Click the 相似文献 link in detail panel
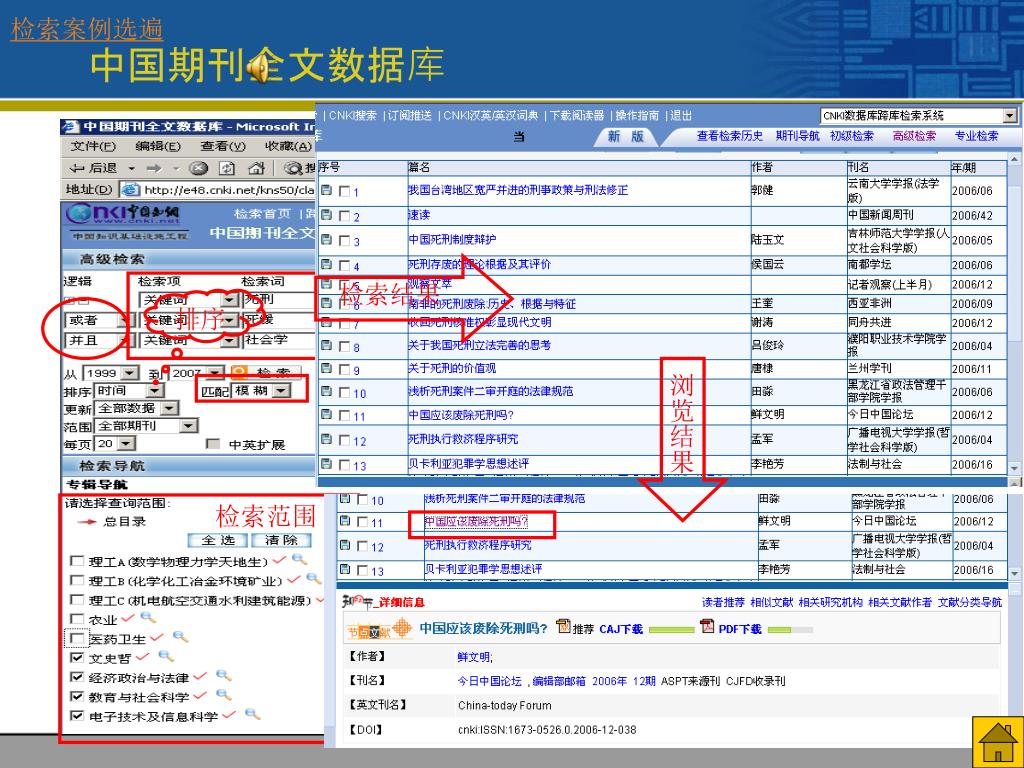This screenshot has width=1024, height=768. click(771, 602)
